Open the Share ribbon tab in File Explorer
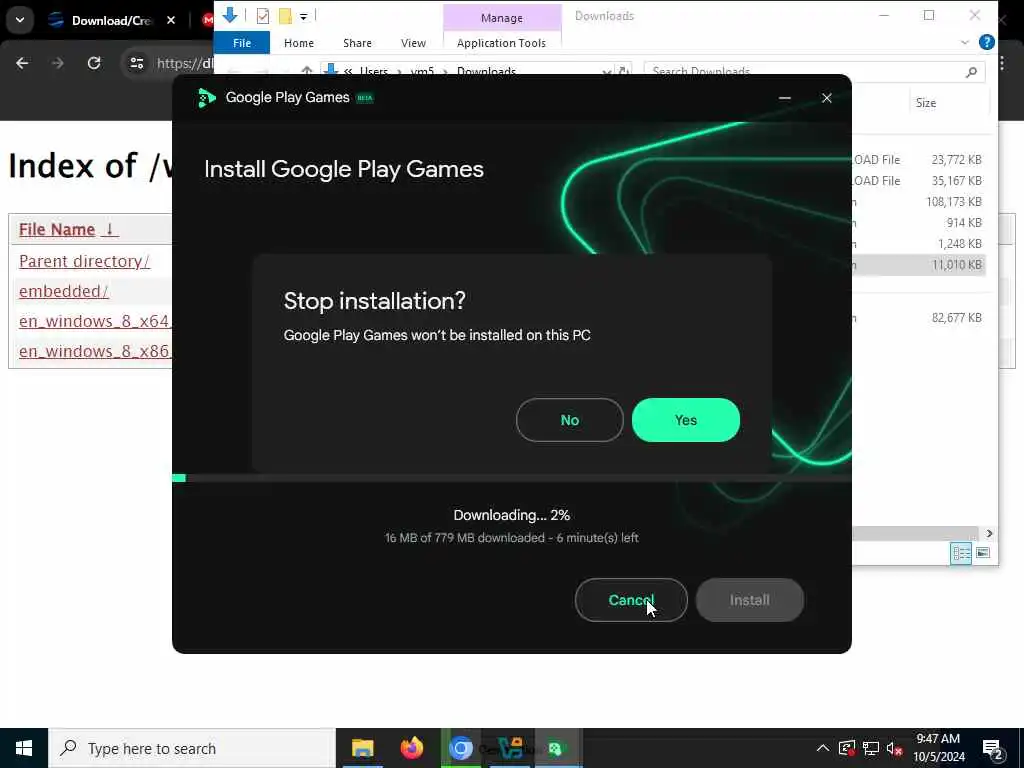This screenshot has width=1024, height=768. (357, 43)
